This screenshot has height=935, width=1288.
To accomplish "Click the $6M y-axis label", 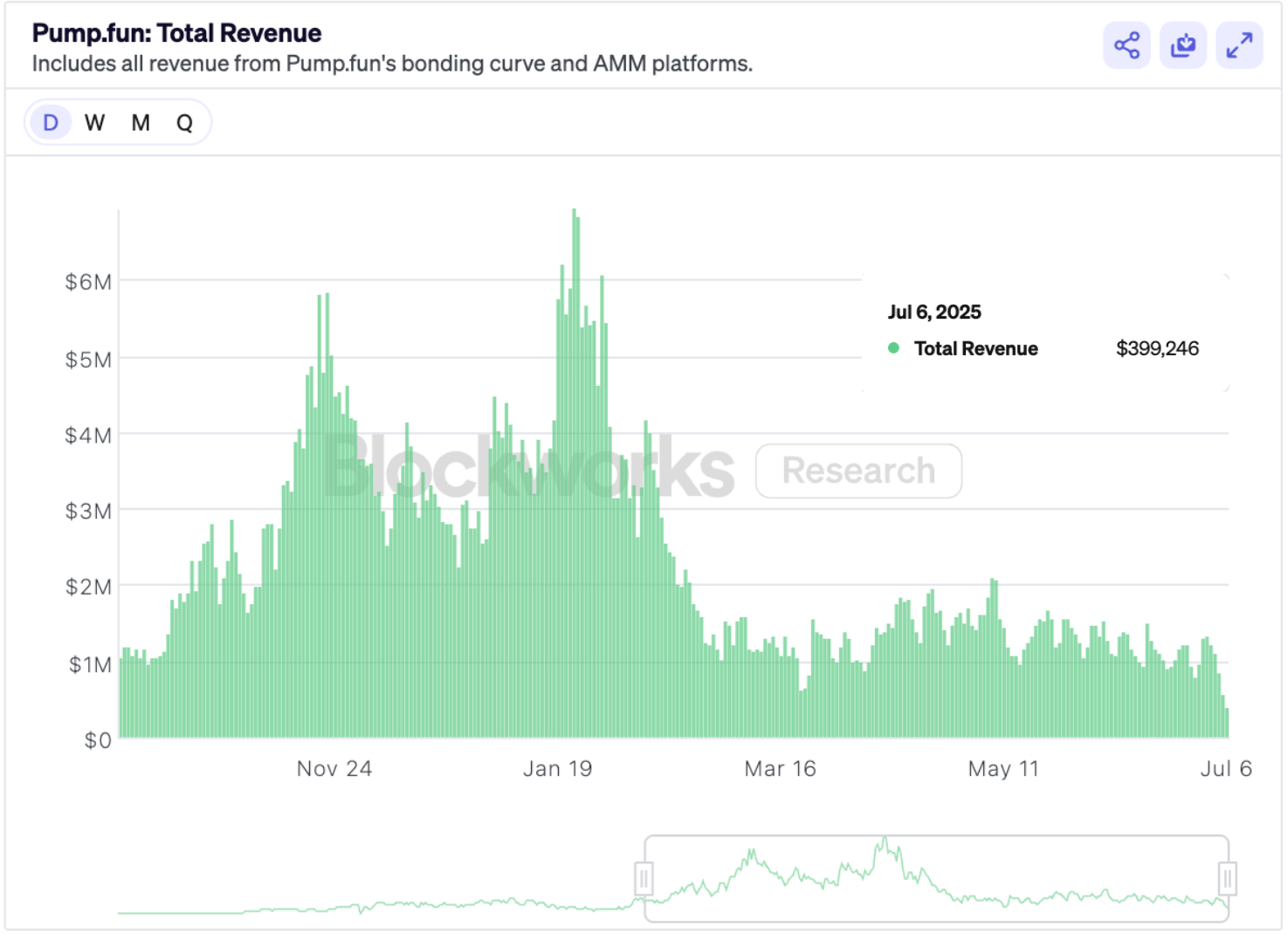I will pos(88,281).
